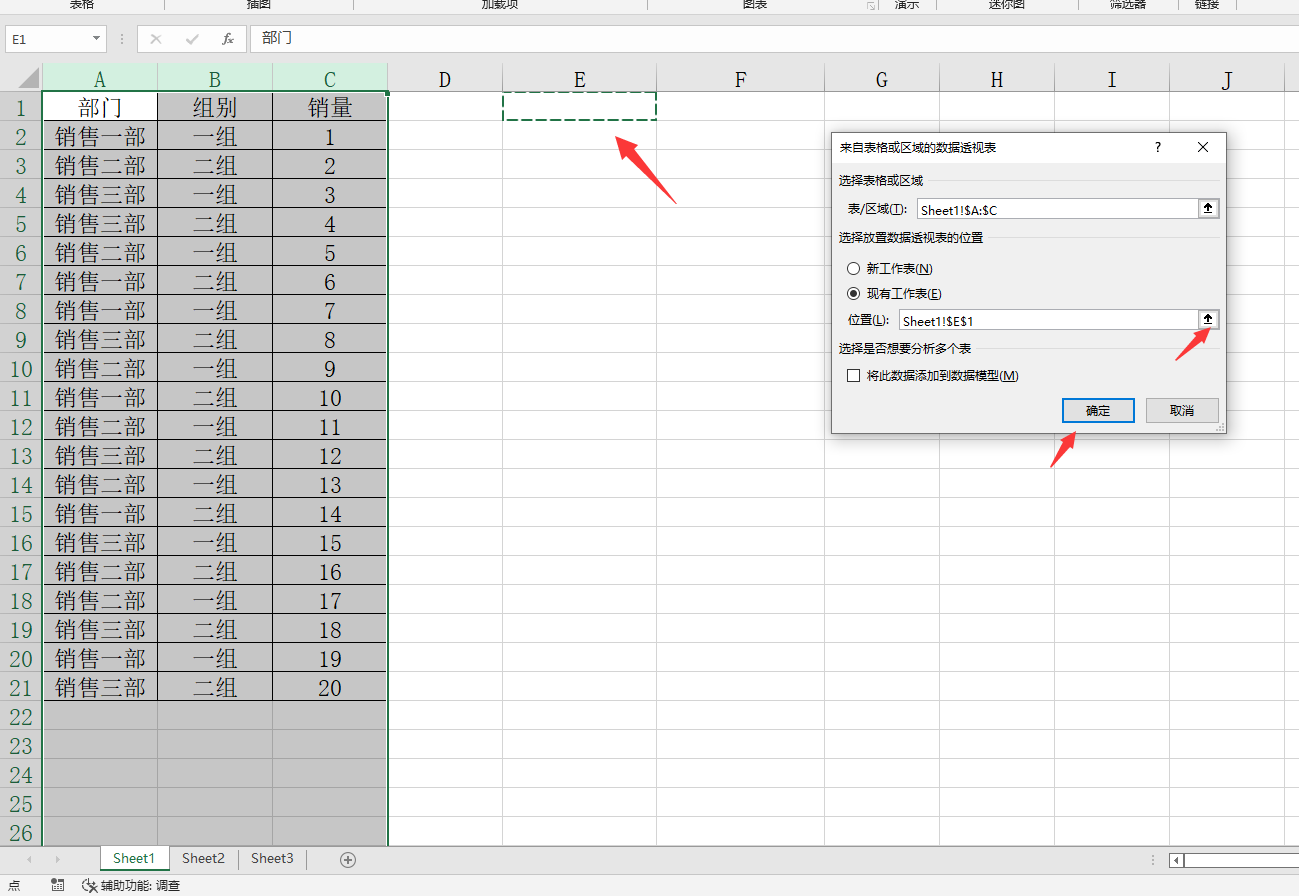Image resolution: width=1299 pixels, height=896 pixels.
Task: Open the Name Box dropdown arrow
Action: (x=97, y=39)
